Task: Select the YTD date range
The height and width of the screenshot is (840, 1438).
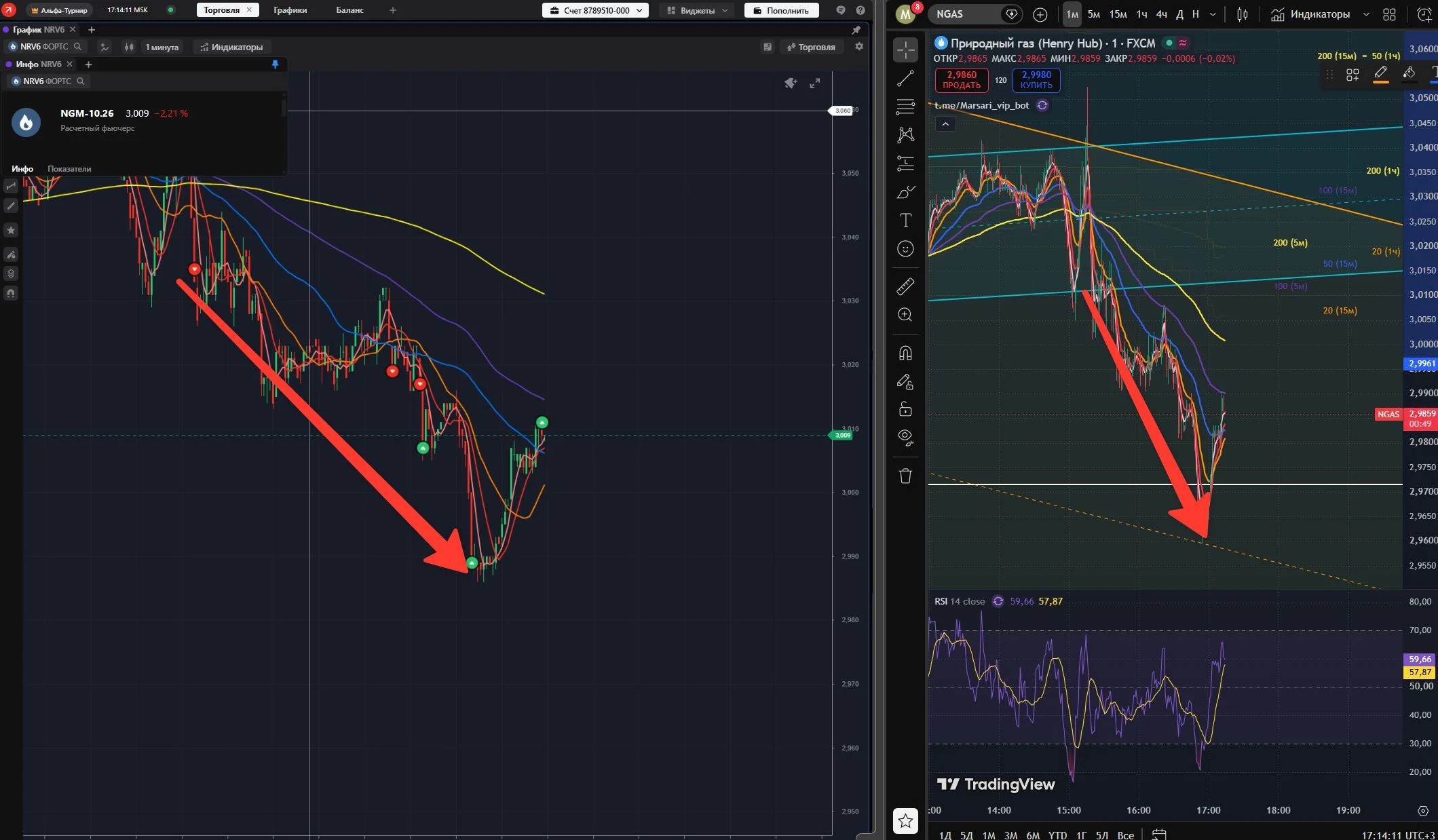Action: [1057, 835]
